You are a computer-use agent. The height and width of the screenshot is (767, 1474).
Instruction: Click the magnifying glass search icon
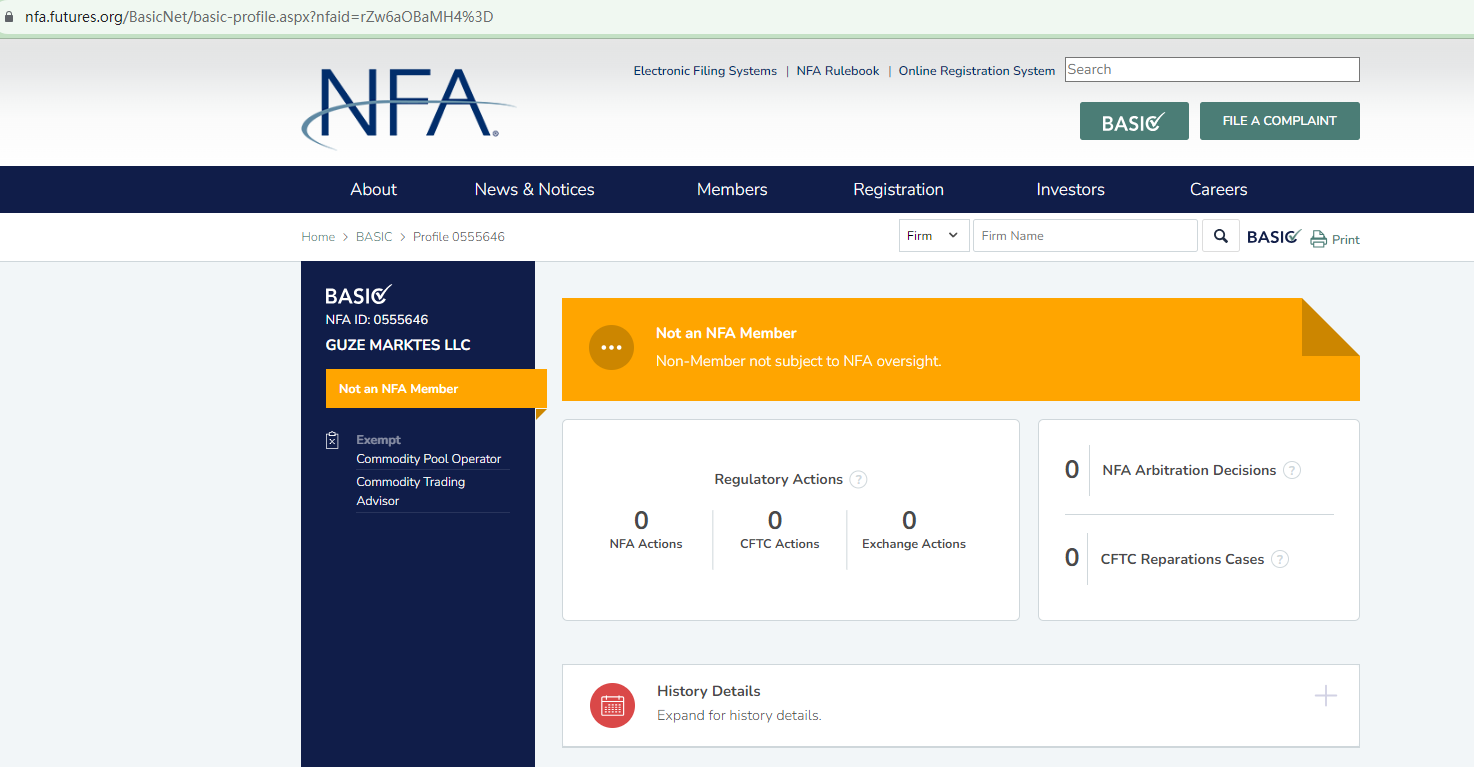tap(1220, 236)
